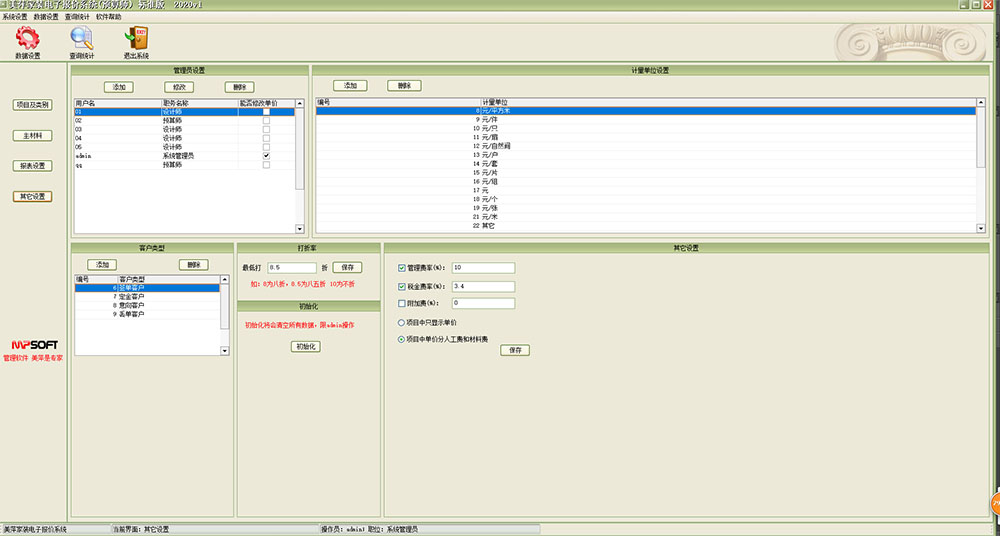
Task: Click the 税金费率 value input field
Action: [x=482, y=287]
